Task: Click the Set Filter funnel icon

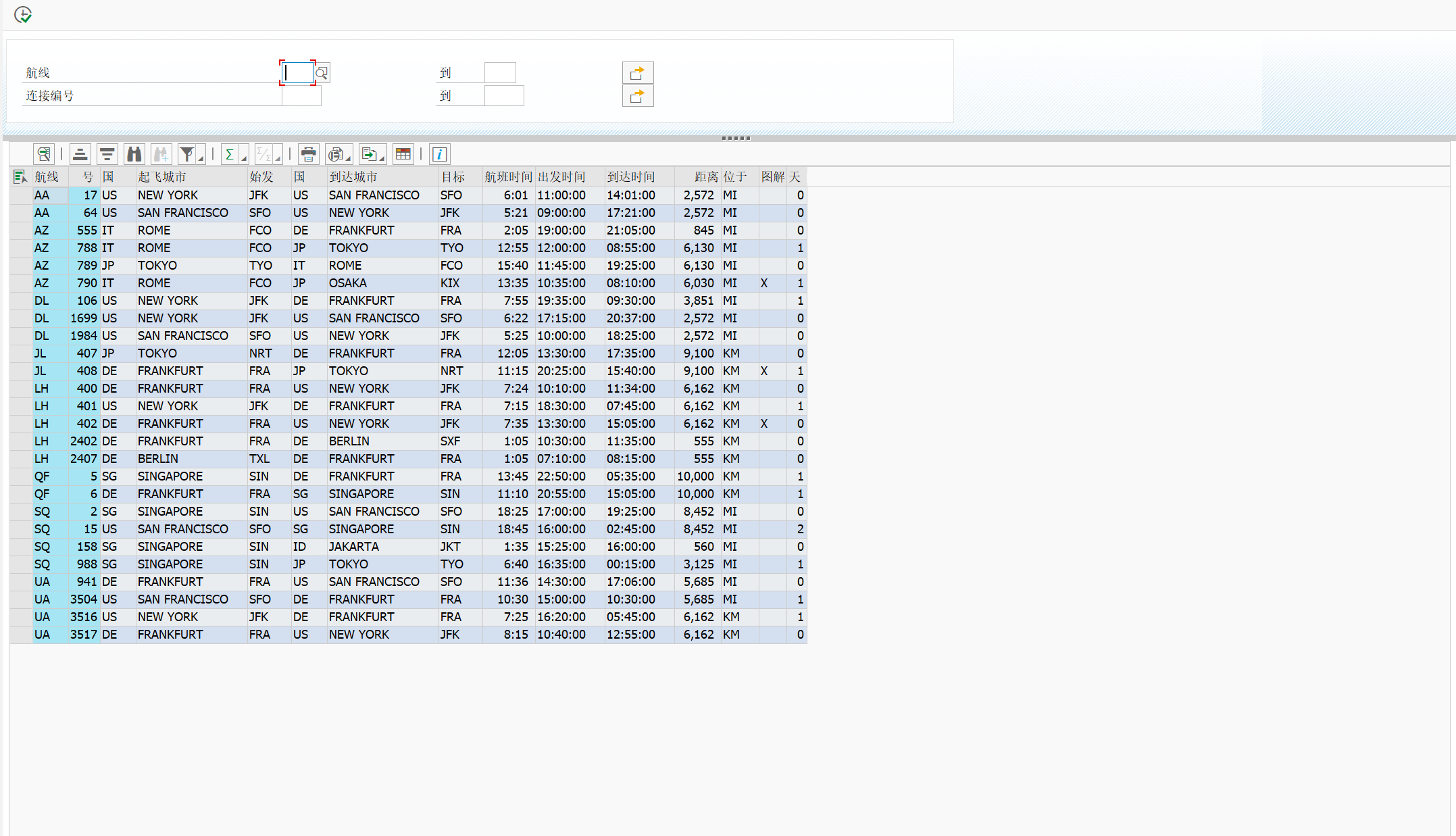Action: 186,154
